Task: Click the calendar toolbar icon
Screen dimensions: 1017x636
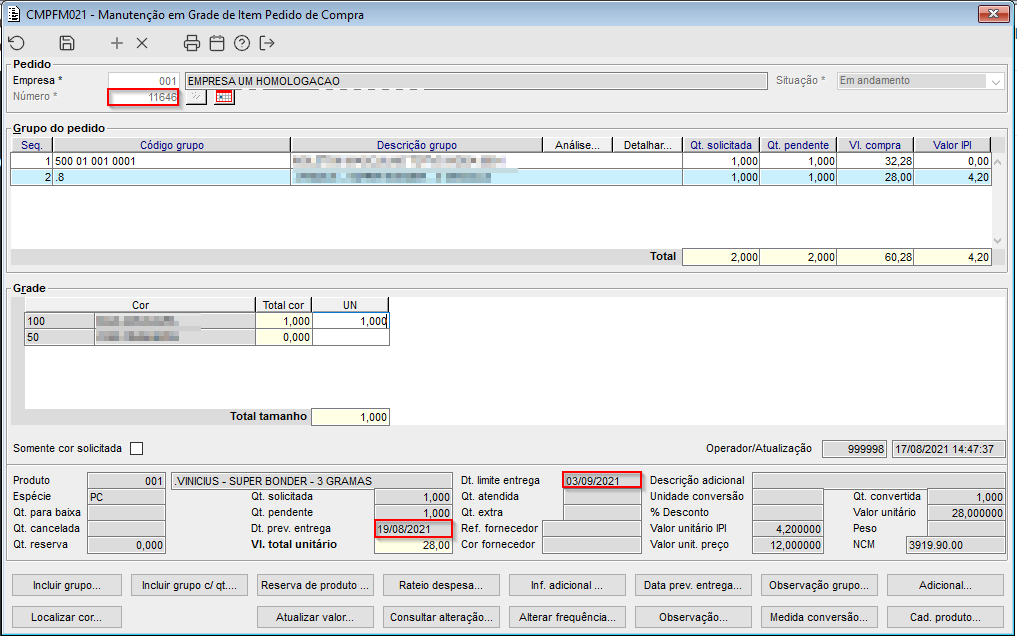Action: click(217, 43)
